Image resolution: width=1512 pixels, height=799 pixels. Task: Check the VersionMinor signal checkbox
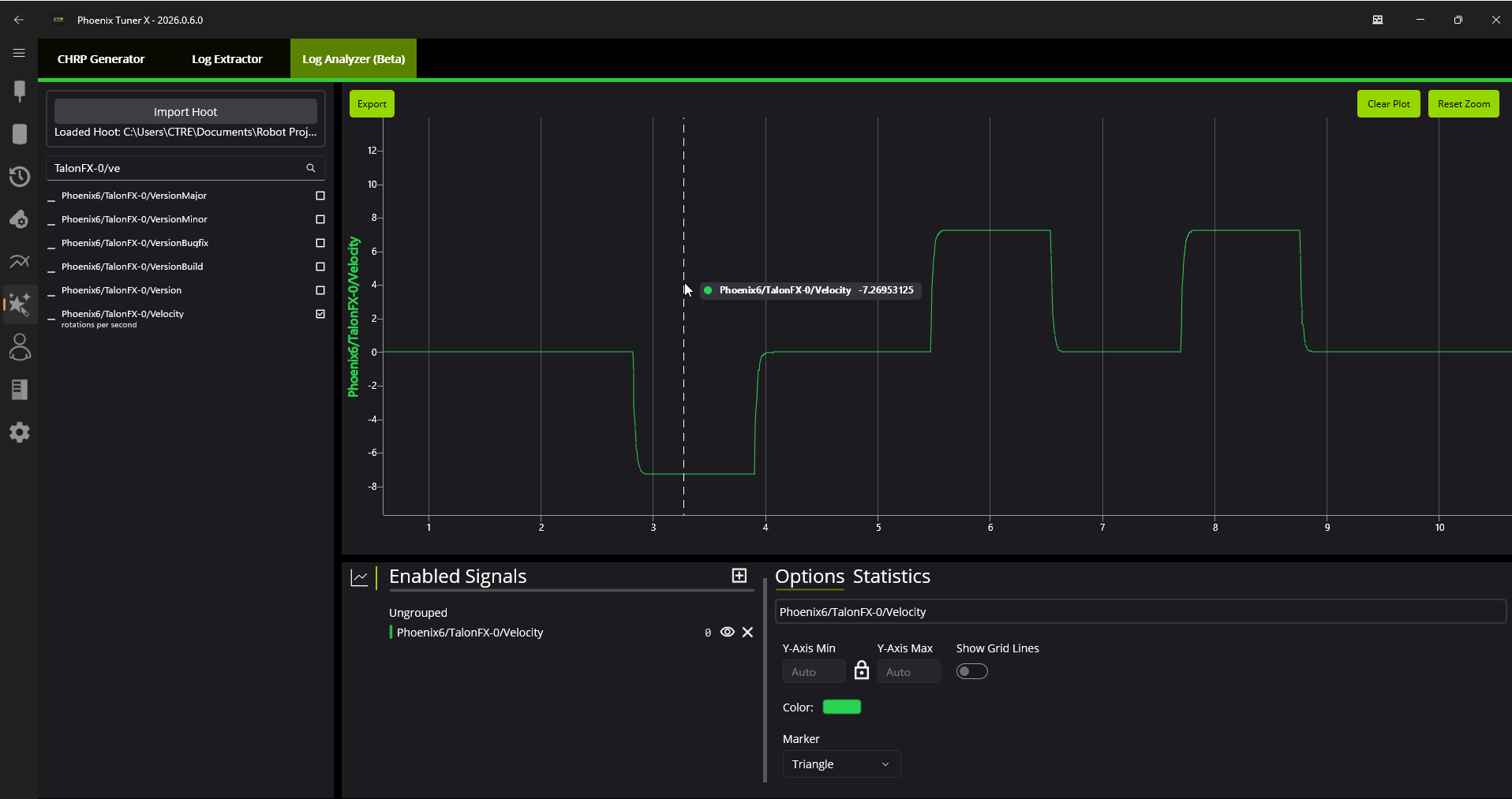coord(320,219)
